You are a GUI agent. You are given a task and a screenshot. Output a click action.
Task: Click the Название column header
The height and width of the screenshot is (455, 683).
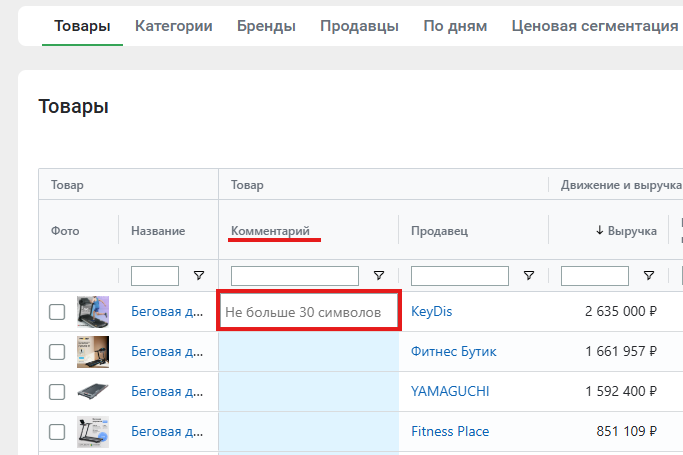pos(158,231)
